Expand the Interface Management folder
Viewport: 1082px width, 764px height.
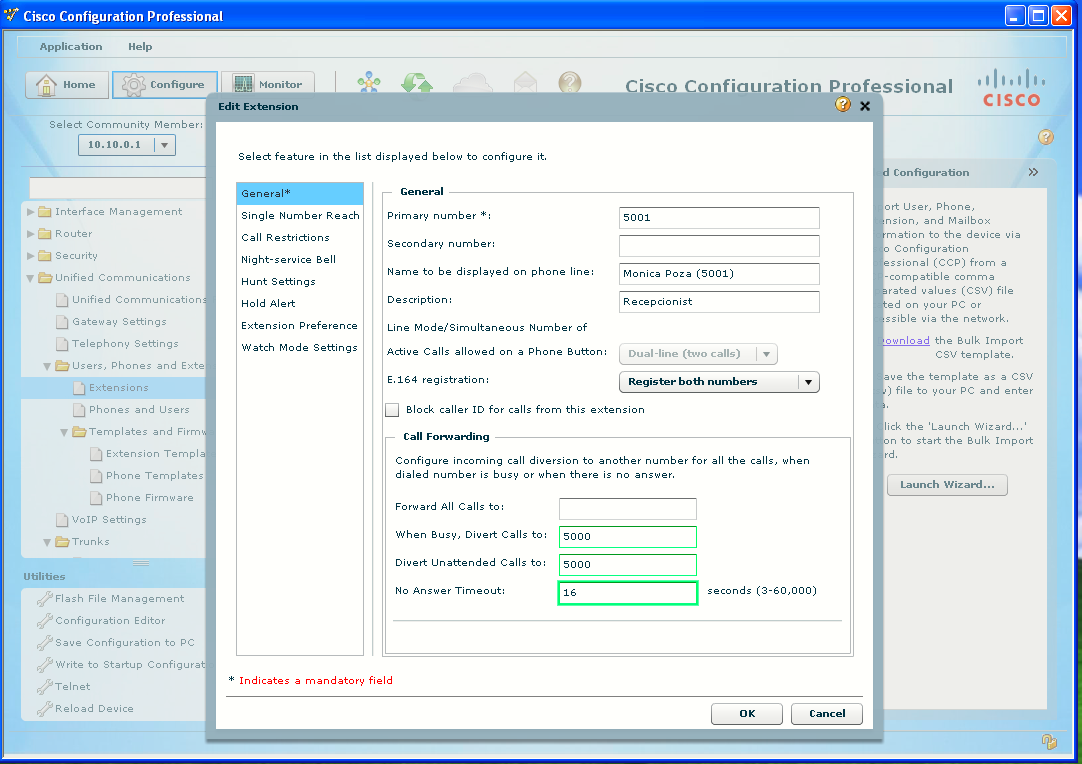click(x=30, y=212)
